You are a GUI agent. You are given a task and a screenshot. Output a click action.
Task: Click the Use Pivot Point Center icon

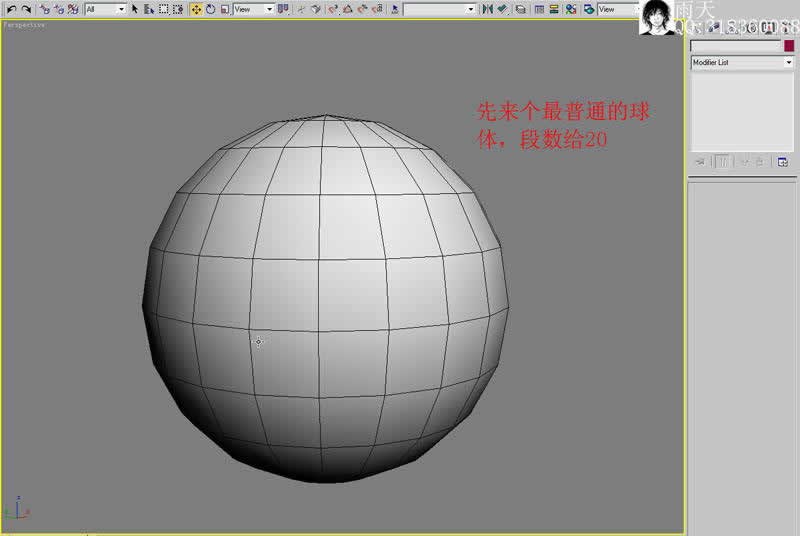(283, 9)
